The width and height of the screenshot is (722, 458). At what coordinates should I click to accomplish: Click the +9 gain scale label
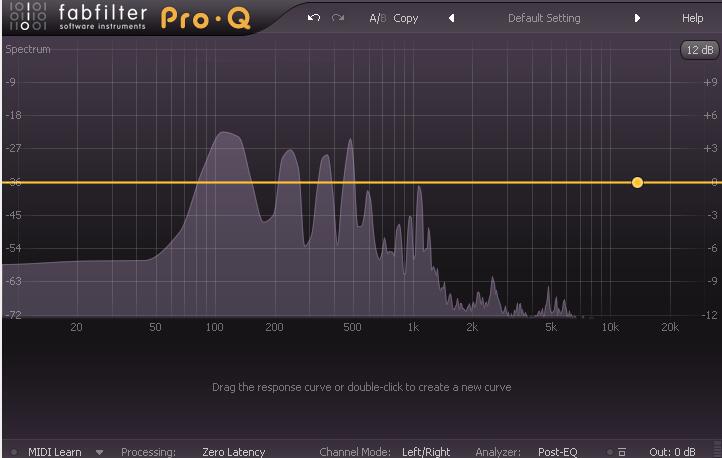click(x=710, y=82)
